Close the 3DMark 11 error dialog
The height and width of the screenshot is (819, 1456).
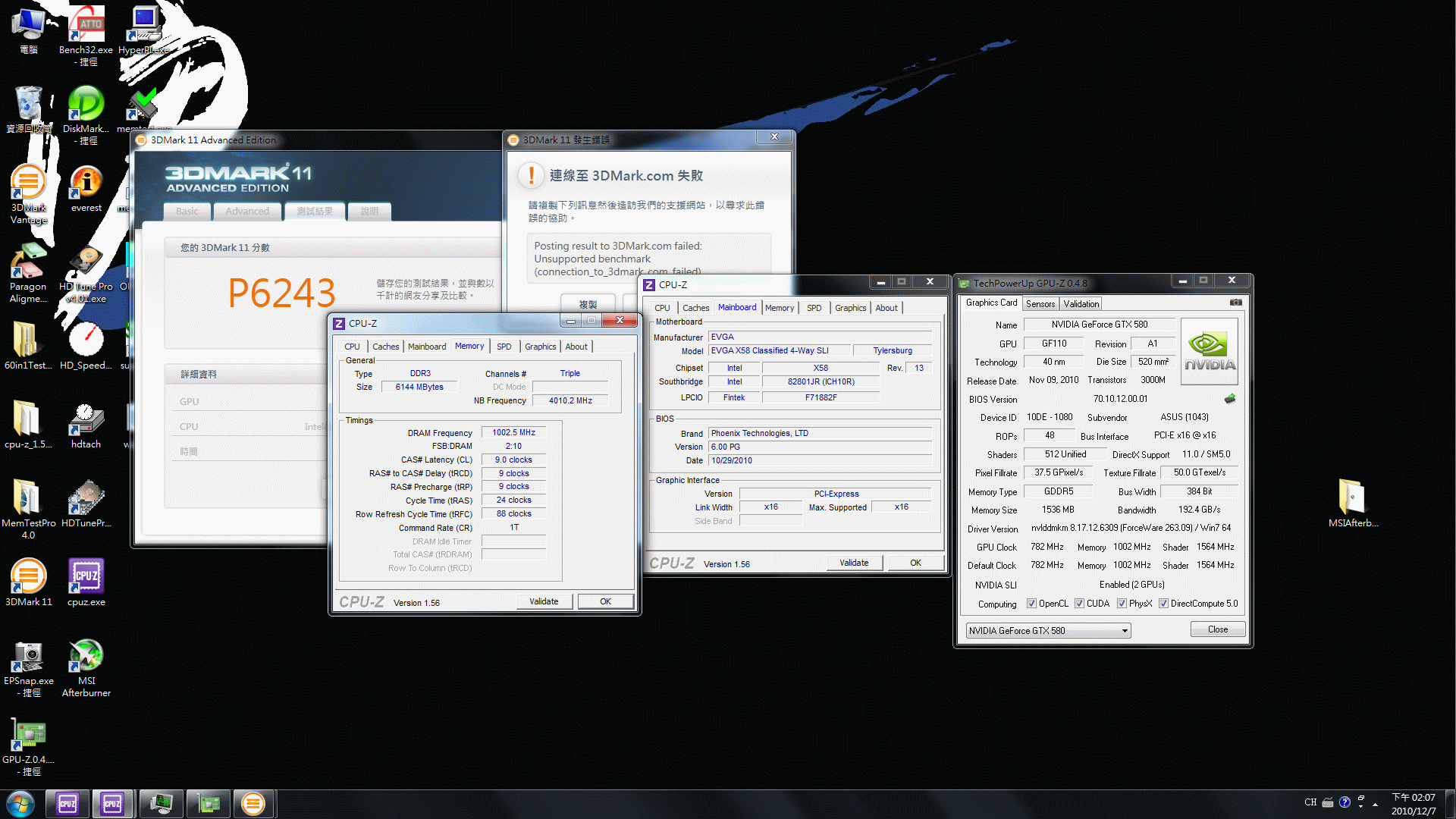pos(774,137)
